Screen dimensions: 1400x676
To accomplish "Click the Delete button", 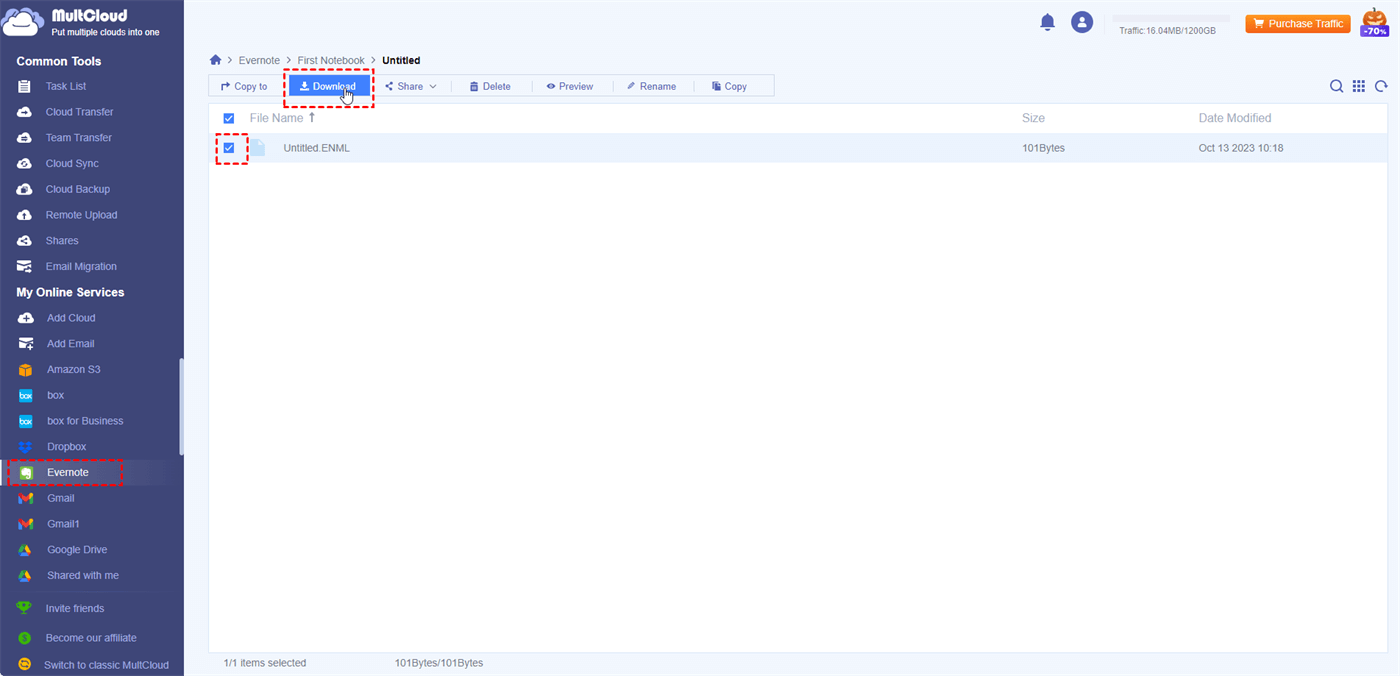I will point(490,87).
